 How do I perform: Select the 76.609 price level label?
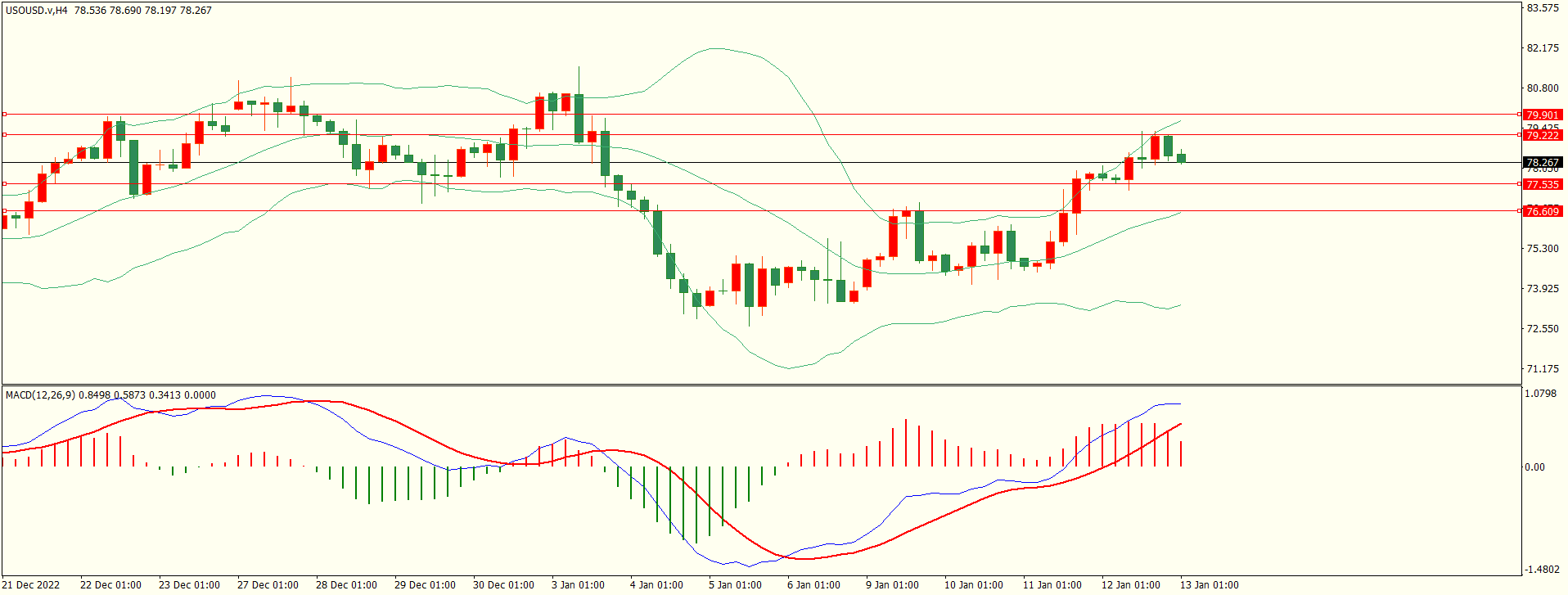point(1543,211)
